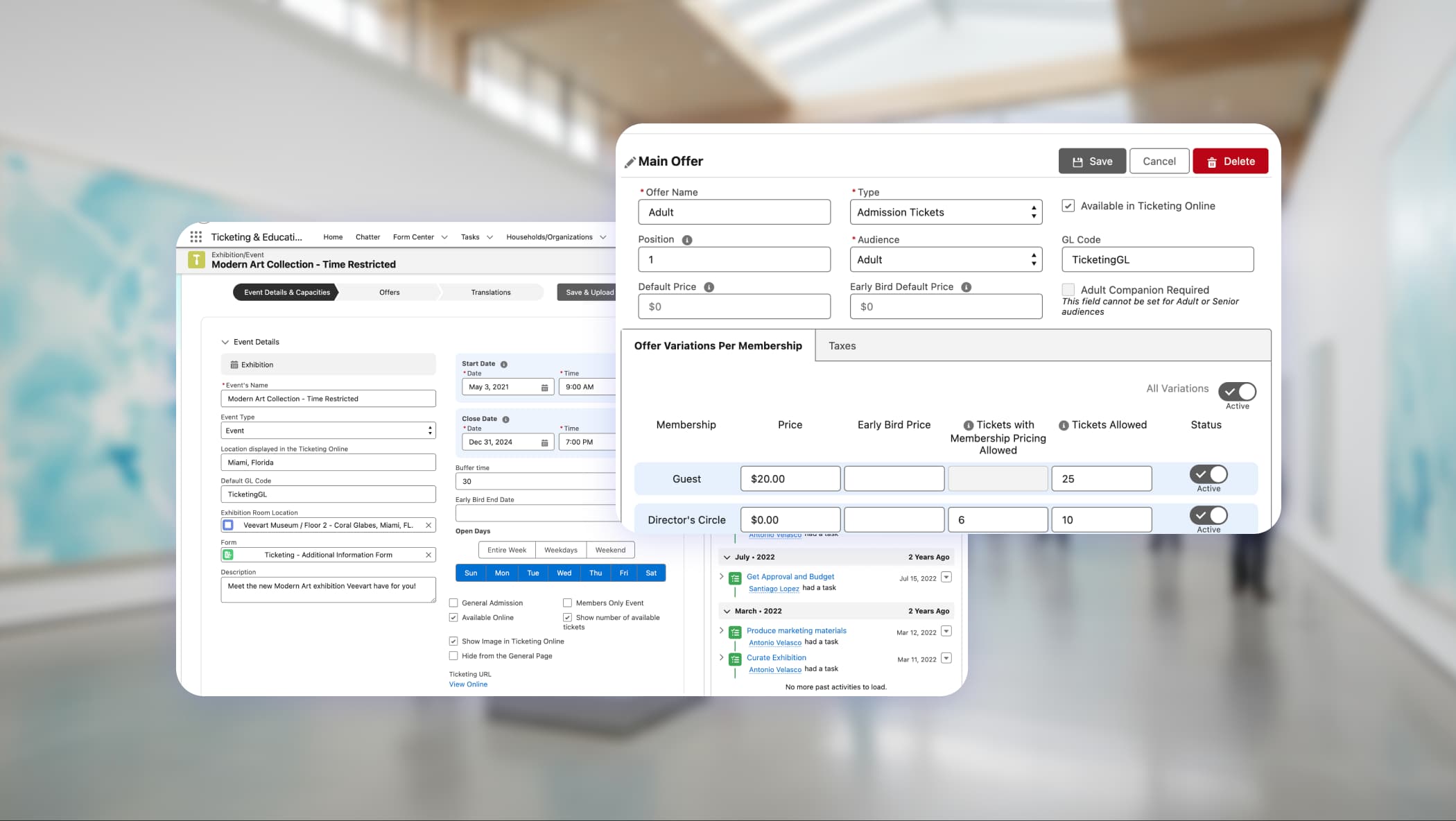Click the Default Price info icon
This screenshot has width=1456, height=821.
[709, 287]
